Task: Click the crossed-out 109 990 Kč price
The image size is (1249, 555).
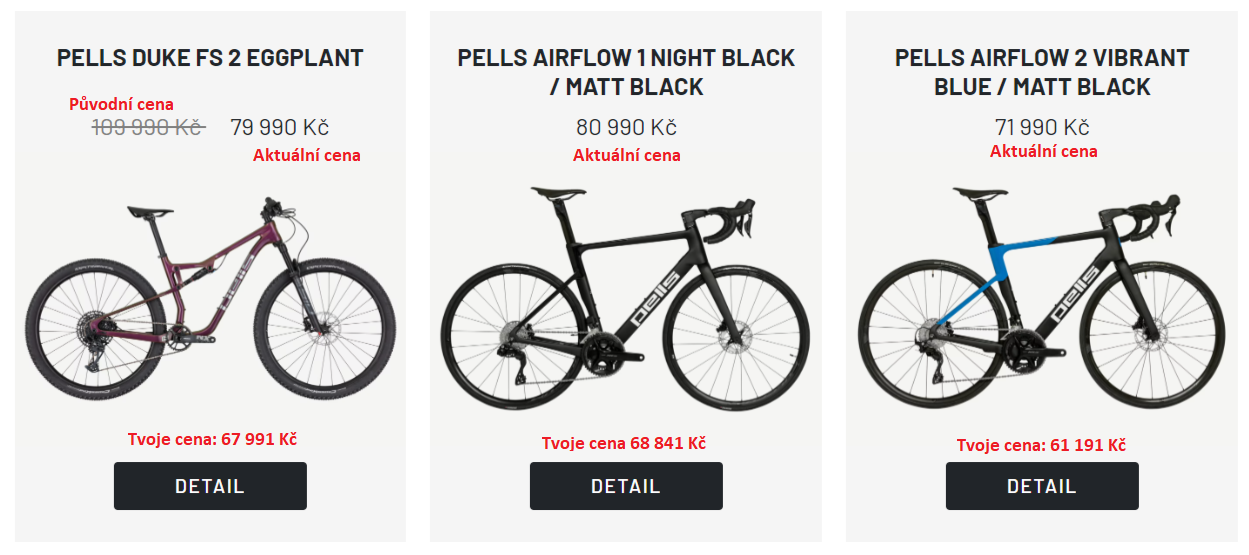Action: click(149, 128)
